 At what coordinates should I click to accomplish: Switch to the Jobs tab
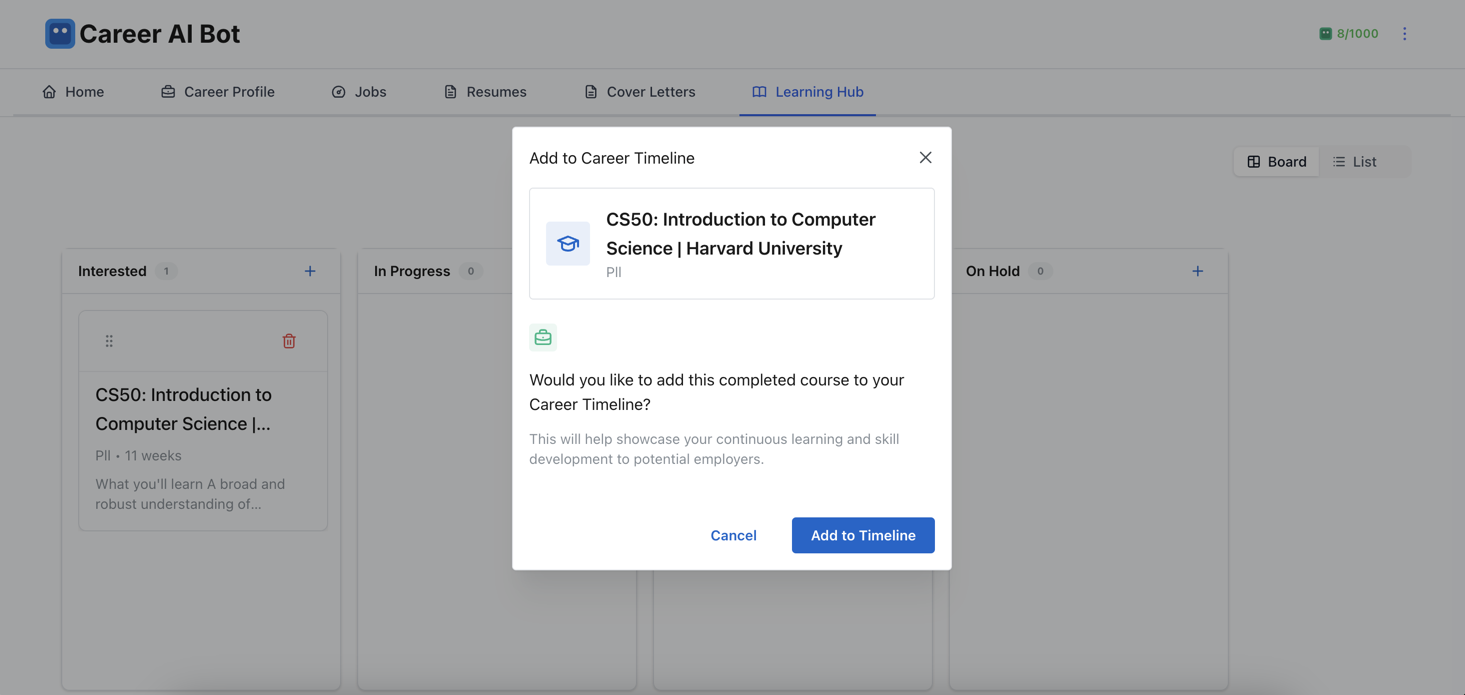pyautogui.click(x=359, y=92)
